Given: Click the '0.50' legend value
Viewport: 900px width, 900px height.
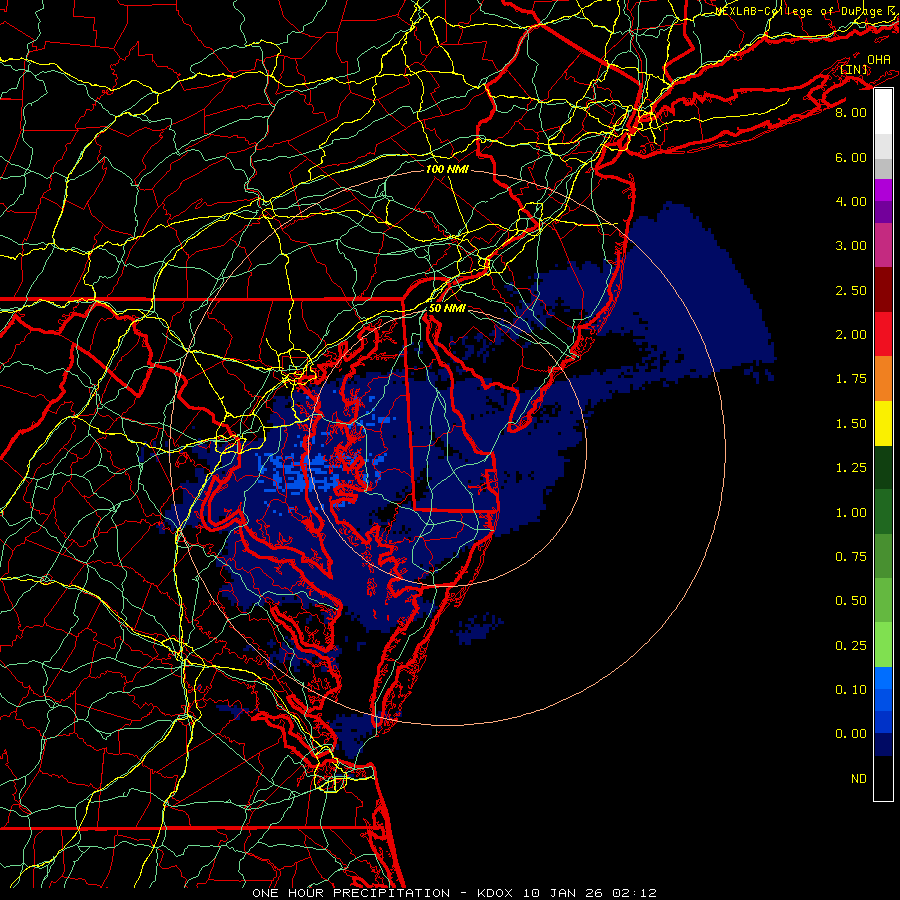Looking at the screenshot, I should tap(851, 601).
